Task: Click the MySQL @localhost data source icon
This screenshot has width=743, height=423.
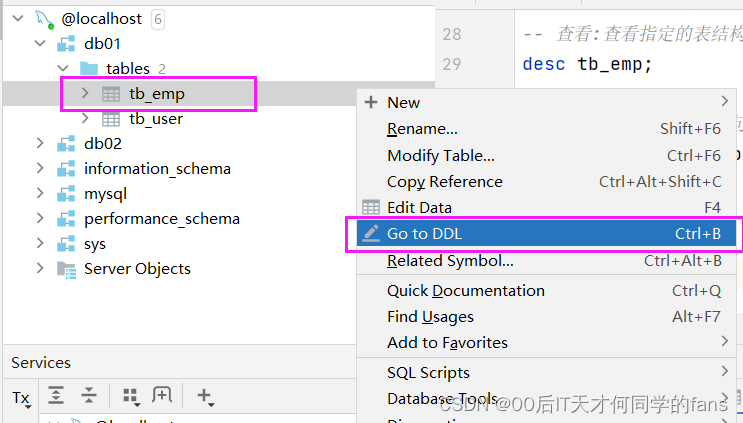Action: tap(44, 19)
